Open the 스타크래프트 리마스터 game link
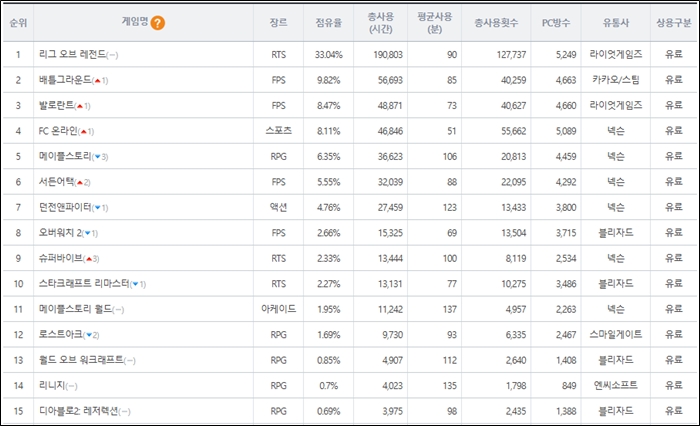 pyautogui.click(x=85, y=285)
